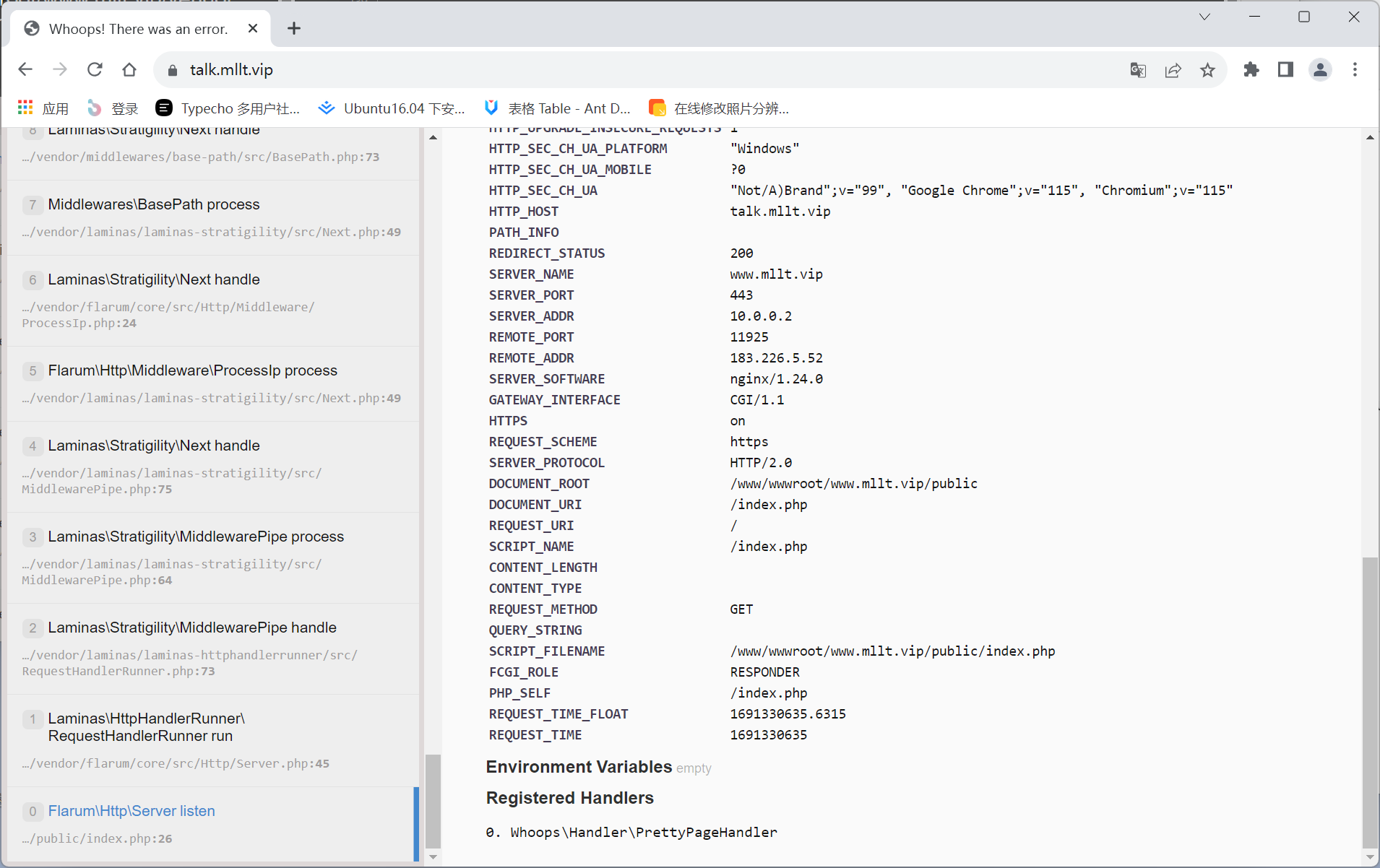The image size is (1380, 868).
Task: Open the 在线修改照片分辨 bookmark
Action: click(x=719, y=108)
